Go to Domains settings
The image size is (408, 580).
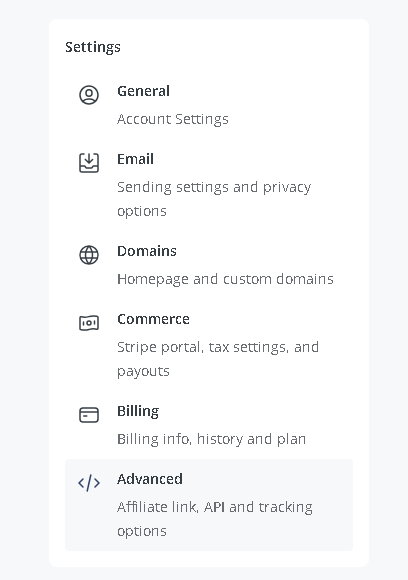209,264
